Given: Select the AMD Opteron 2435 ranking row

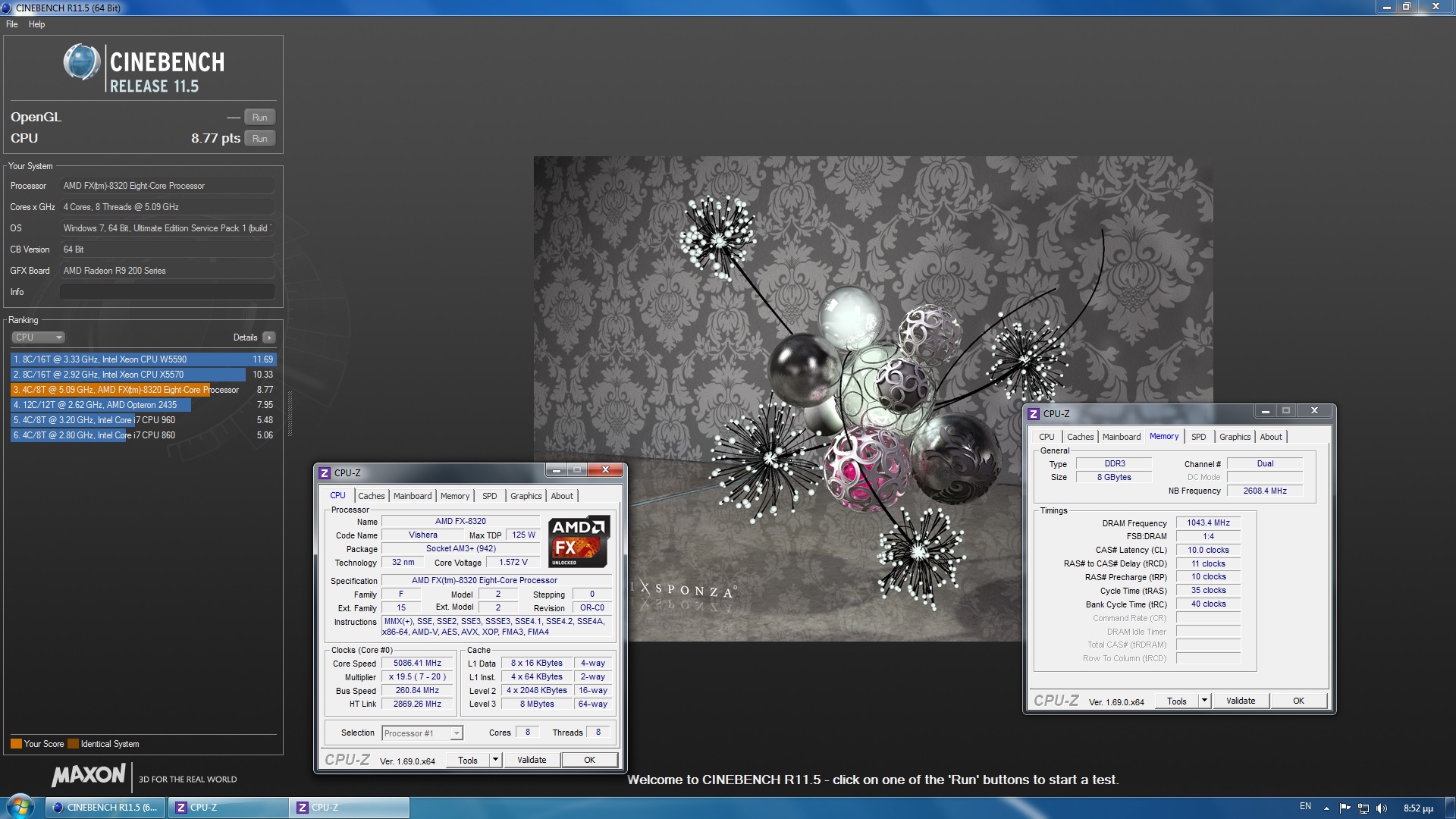Looking at the screenshot, I should pos(143,405).
